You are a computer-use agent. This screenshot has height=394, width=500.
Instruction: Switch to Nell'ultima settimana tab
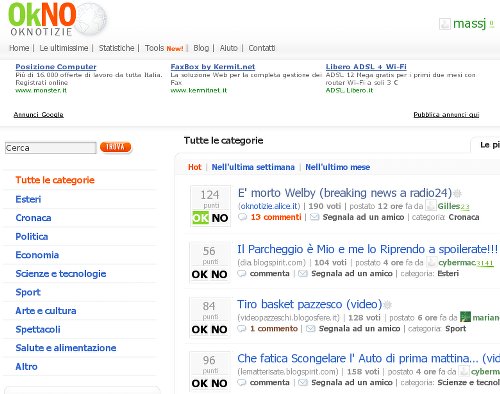click(253, 167)
